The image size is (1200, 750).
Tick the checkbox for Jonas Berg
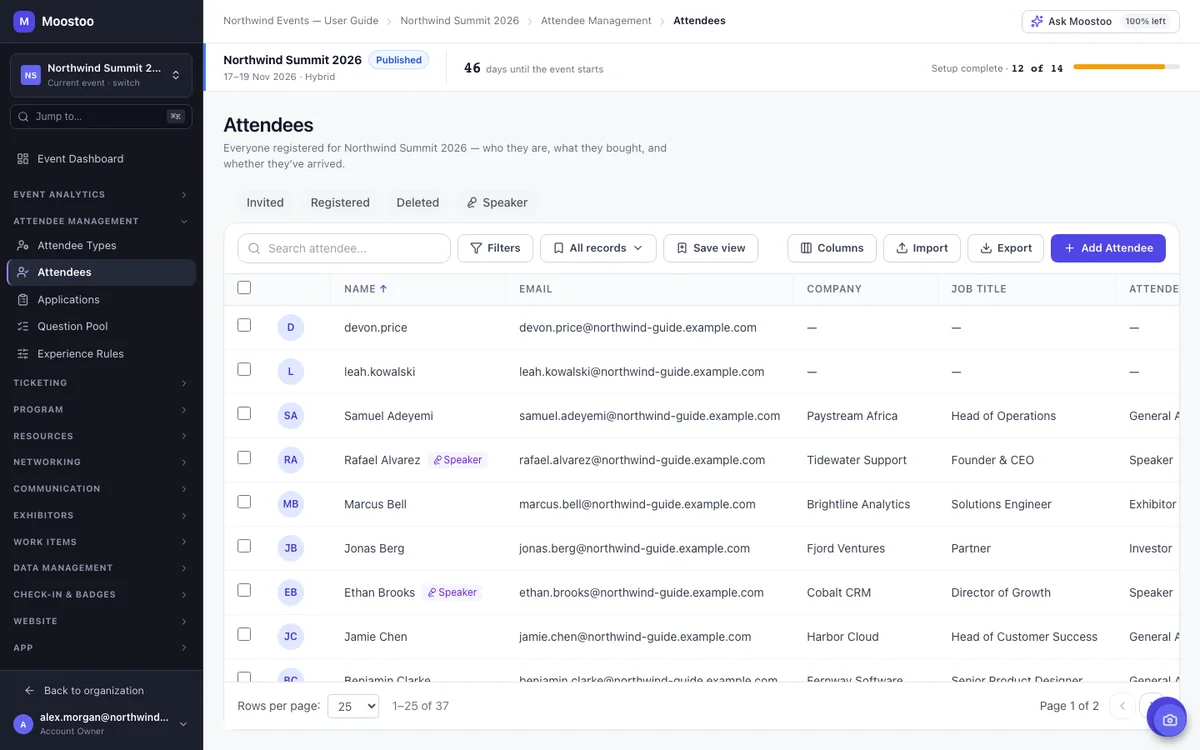click(244, 546)
